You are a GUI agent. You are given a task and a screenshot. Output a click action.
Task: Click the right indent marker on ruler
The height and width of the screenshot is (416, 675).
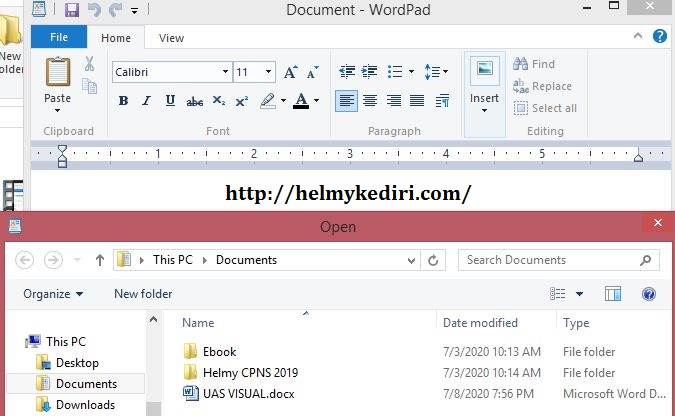(638, 157)
